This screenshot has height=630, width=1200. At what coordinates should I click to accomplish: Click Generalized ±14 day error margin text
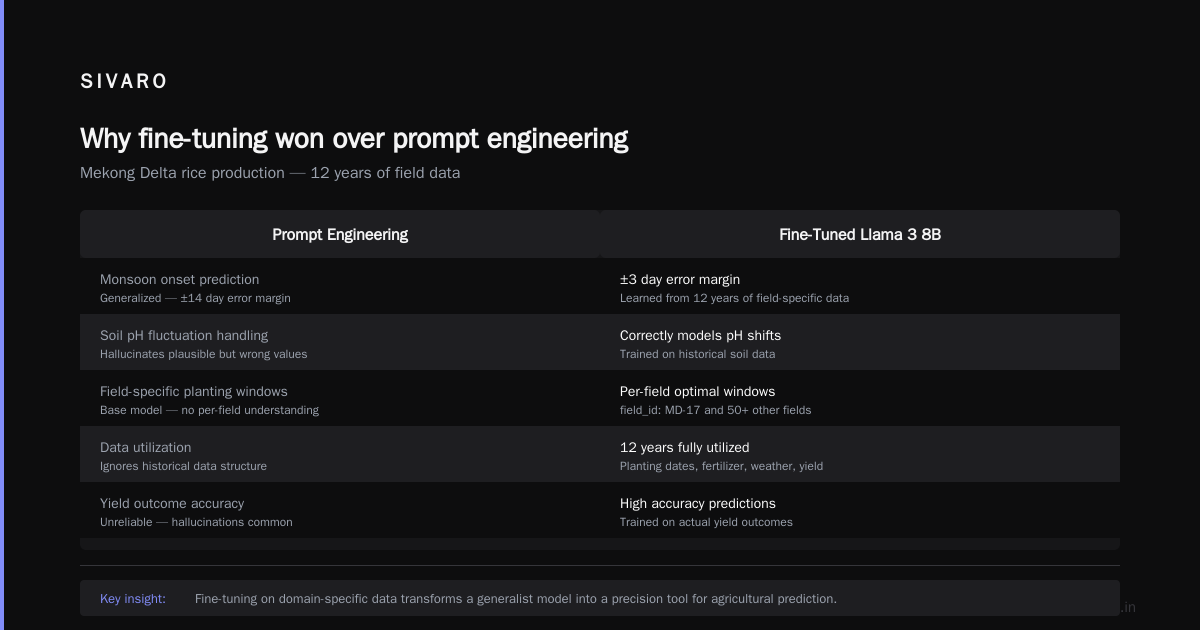195,298
